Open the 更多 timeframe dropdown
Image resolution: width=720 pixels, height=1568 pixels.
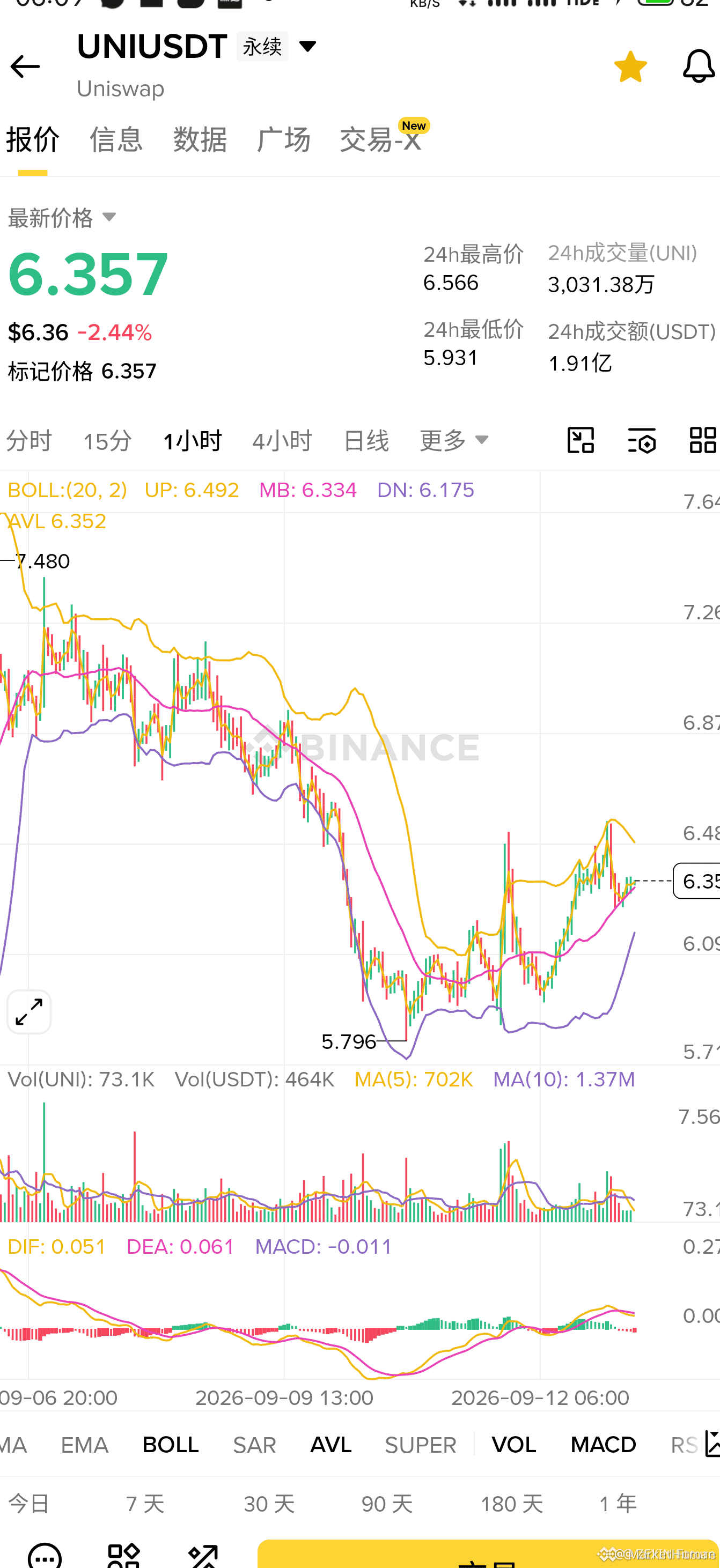454,440
